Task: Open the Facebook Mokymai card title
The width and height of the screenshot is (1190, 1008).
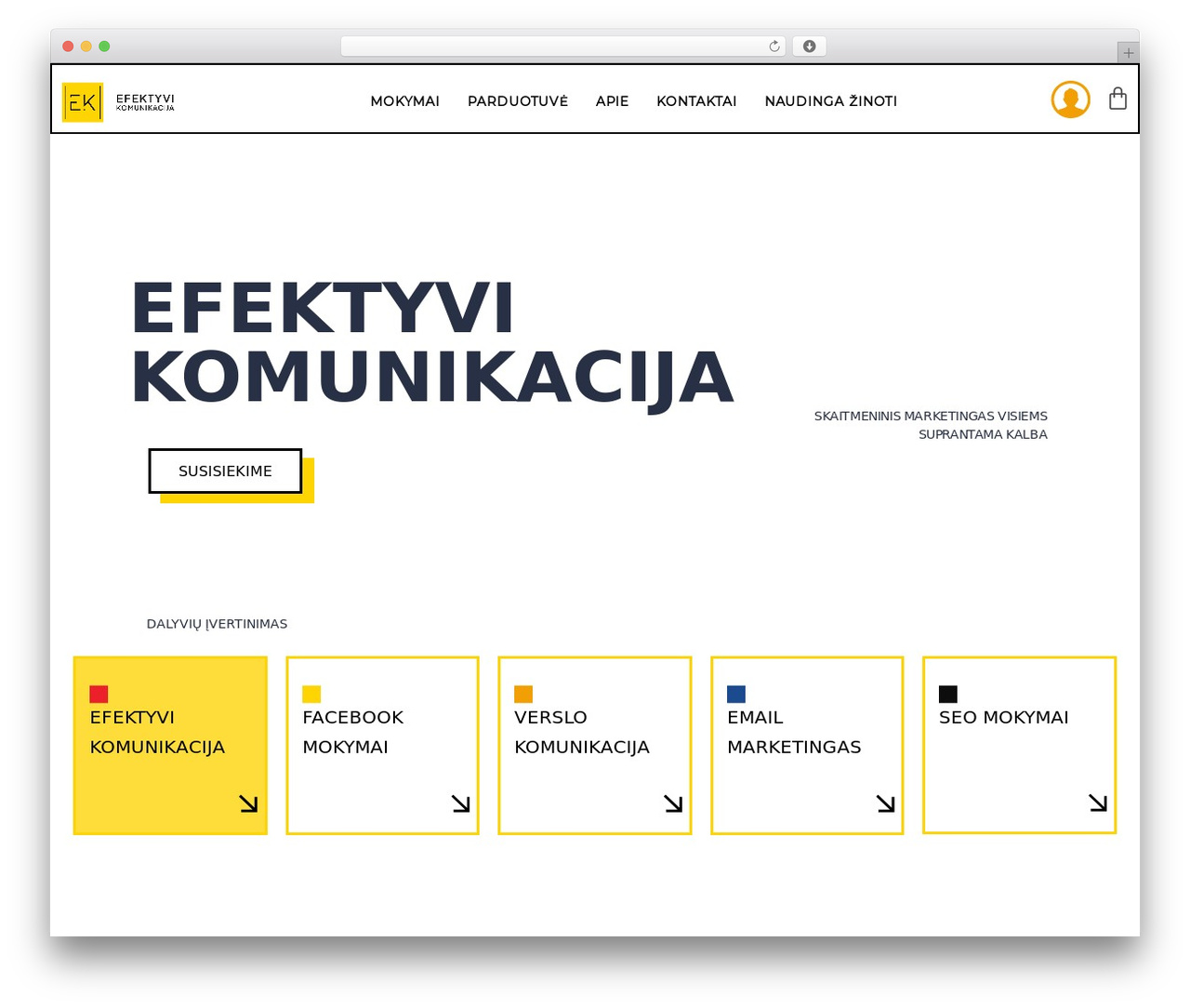Action: [352, 732]
